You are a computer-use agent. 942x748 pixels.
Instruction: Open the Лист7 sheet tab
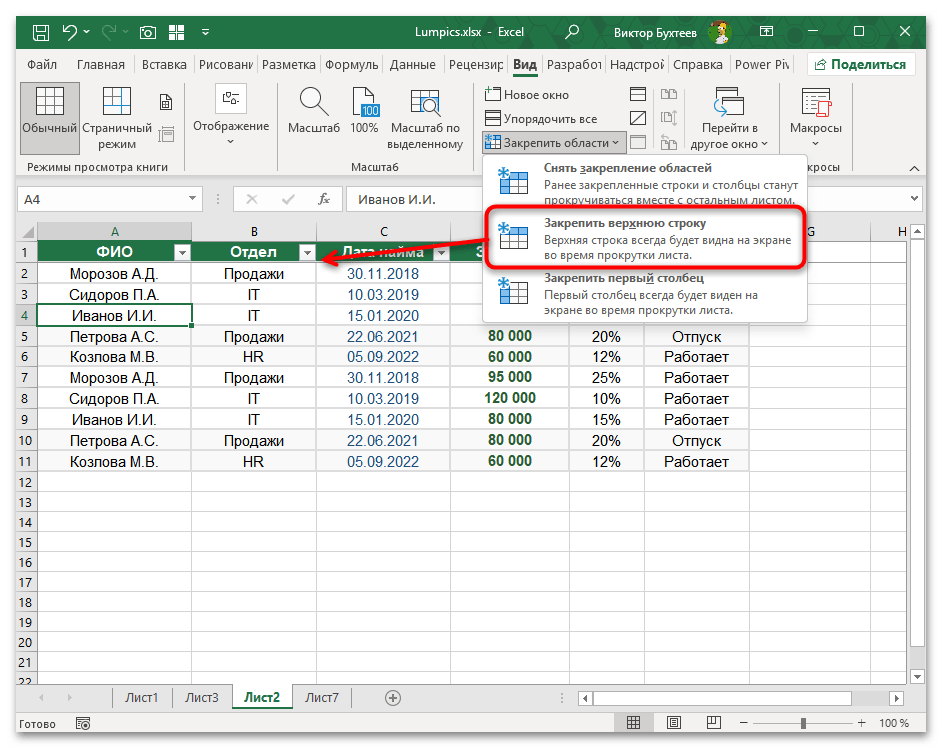321,697
